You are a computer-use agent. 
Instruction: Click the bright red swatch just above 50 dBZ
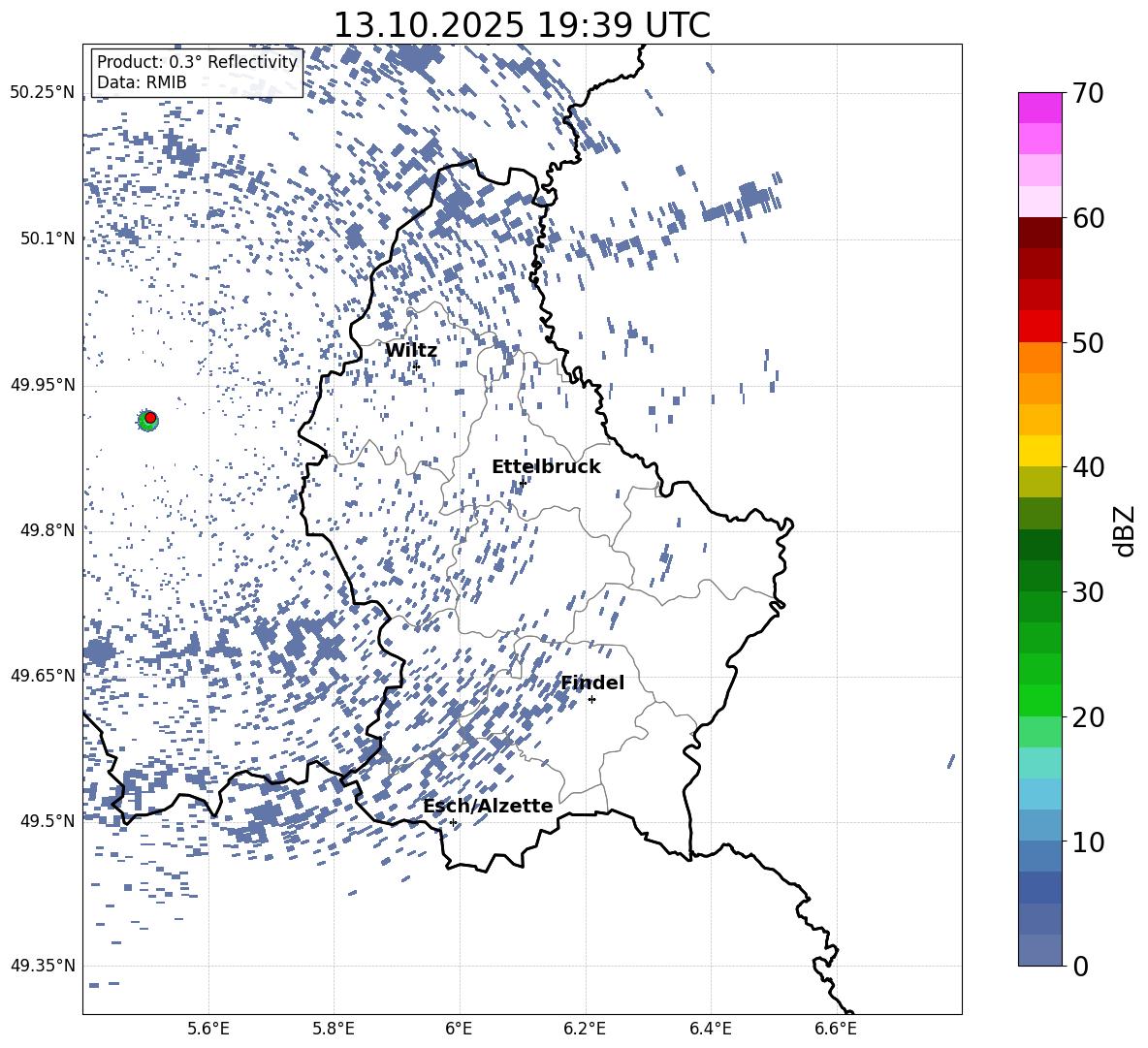1040,326
